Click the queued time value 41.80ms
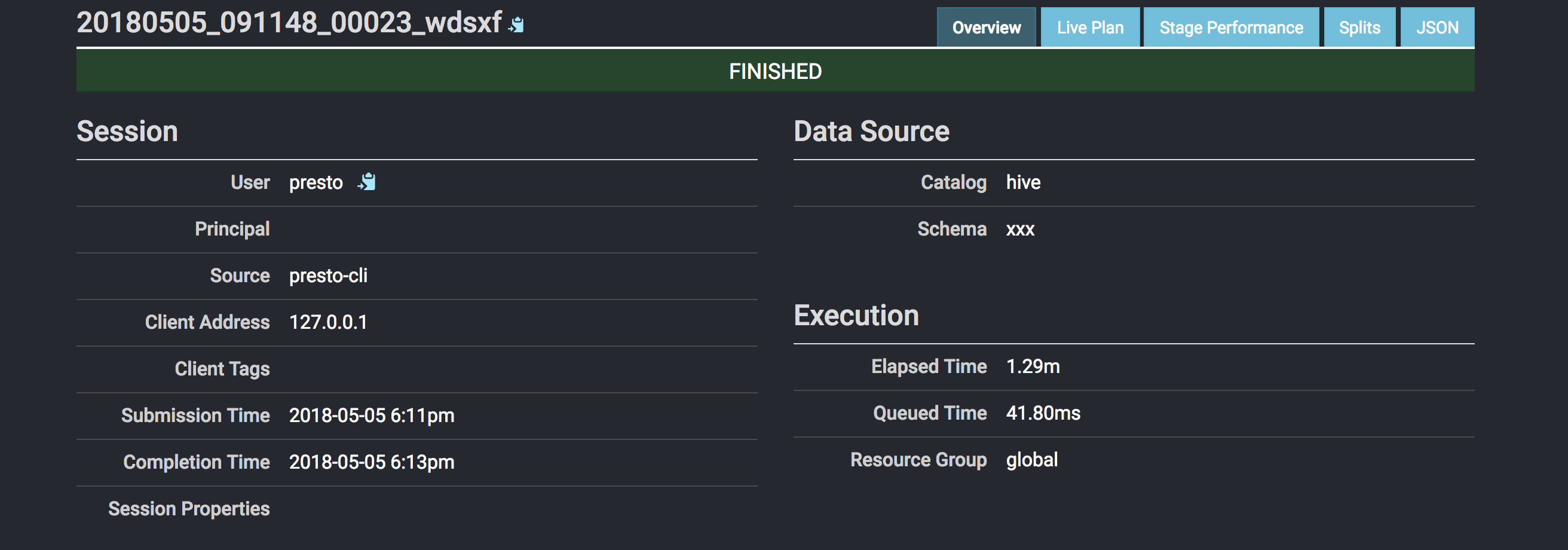The image size is (1568, 550). (x=1043, y=414)
